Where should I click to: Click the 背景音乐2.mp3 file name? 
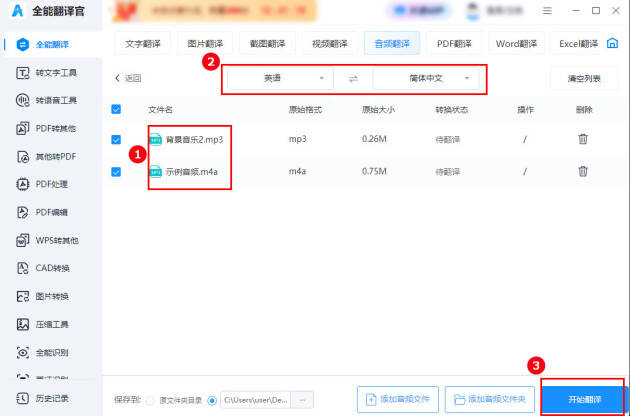[x=194, y=139]
